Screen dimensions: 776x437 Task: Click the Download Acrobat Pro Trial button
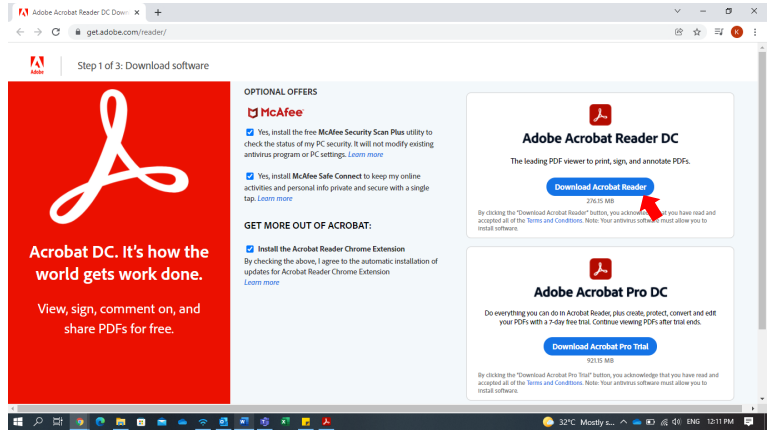(600, 346)
